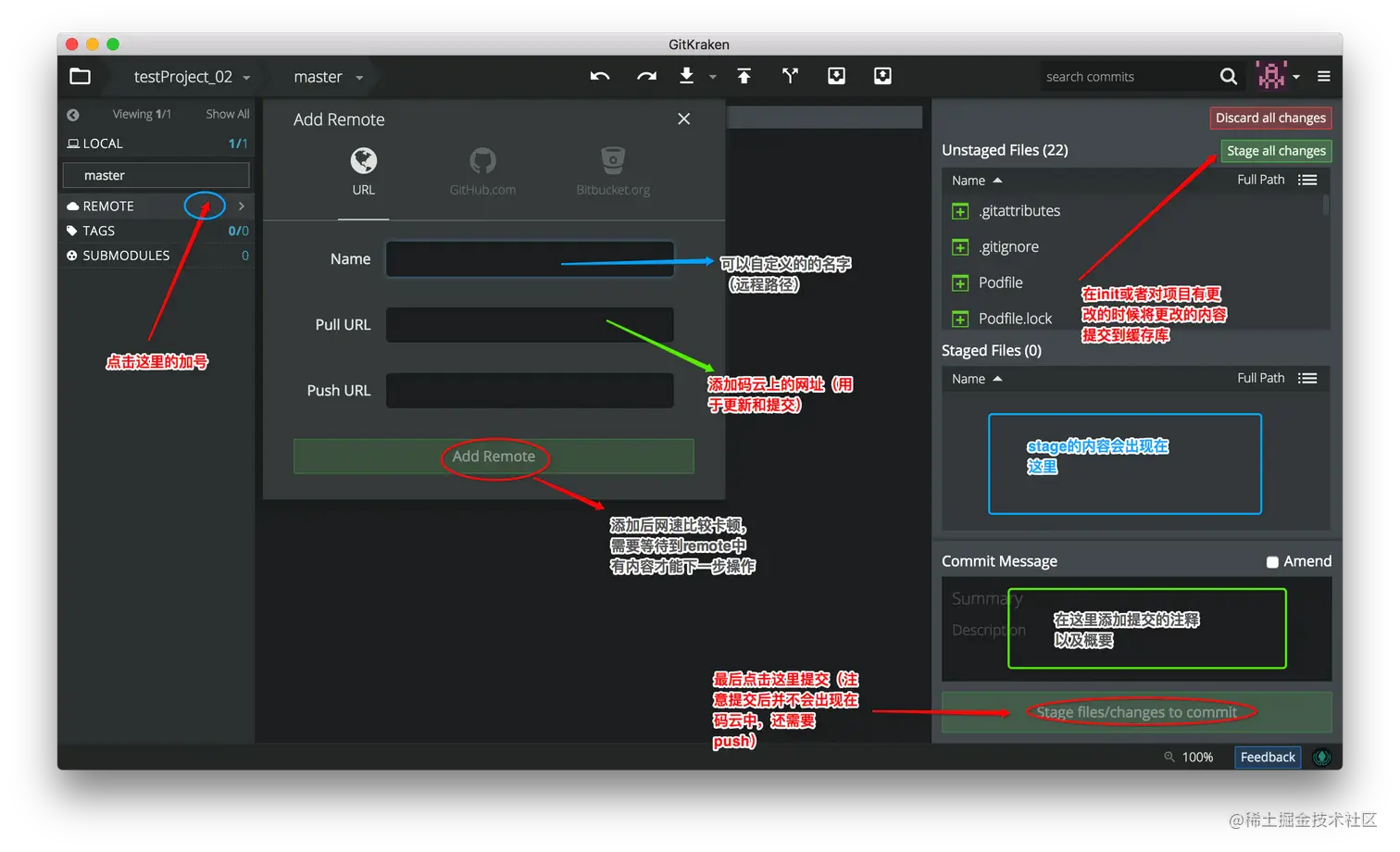Open the master branch dropdown
This screenshot has height=852, width=1400.
pos(329,77)
